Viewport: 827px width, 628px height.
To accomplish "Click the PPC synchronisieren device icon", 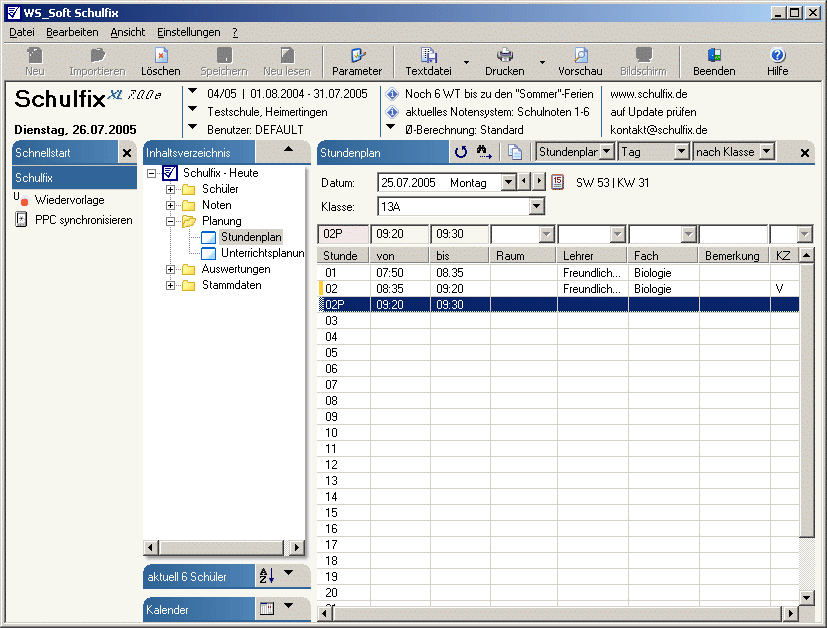I will pos(21,219).
